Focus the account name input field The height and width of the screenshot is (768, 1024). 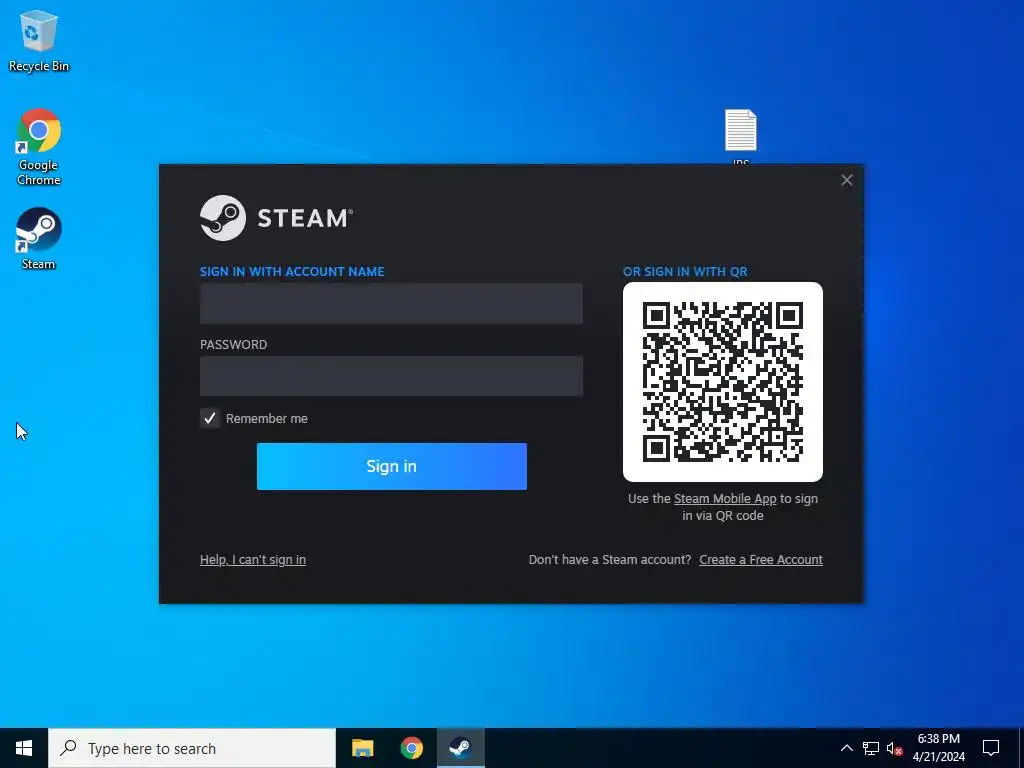[x=391, y=304]
